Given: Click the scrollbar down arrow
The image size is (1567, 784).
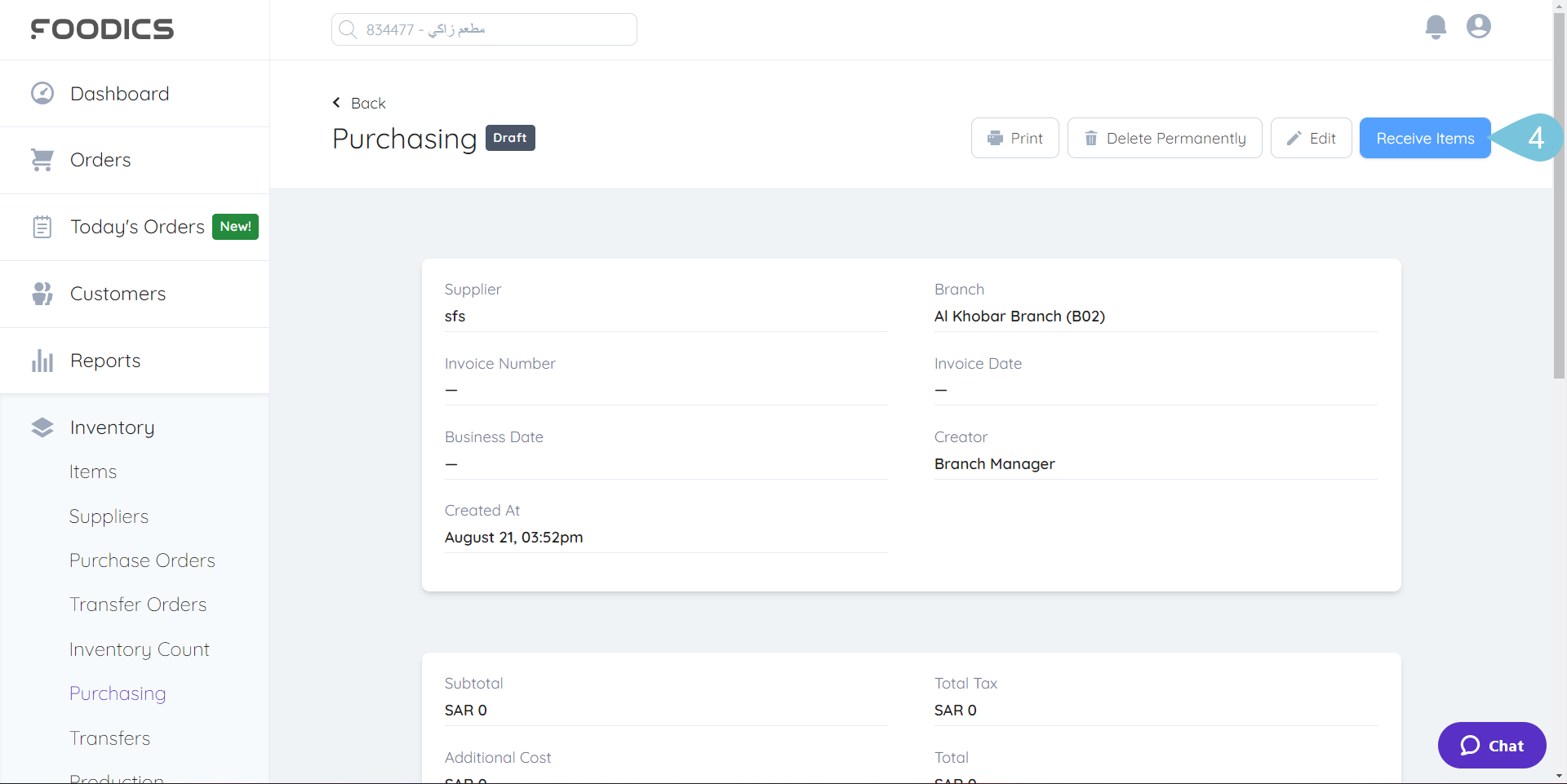Looking at the screenshot, I should click(x=1560, y=776).
